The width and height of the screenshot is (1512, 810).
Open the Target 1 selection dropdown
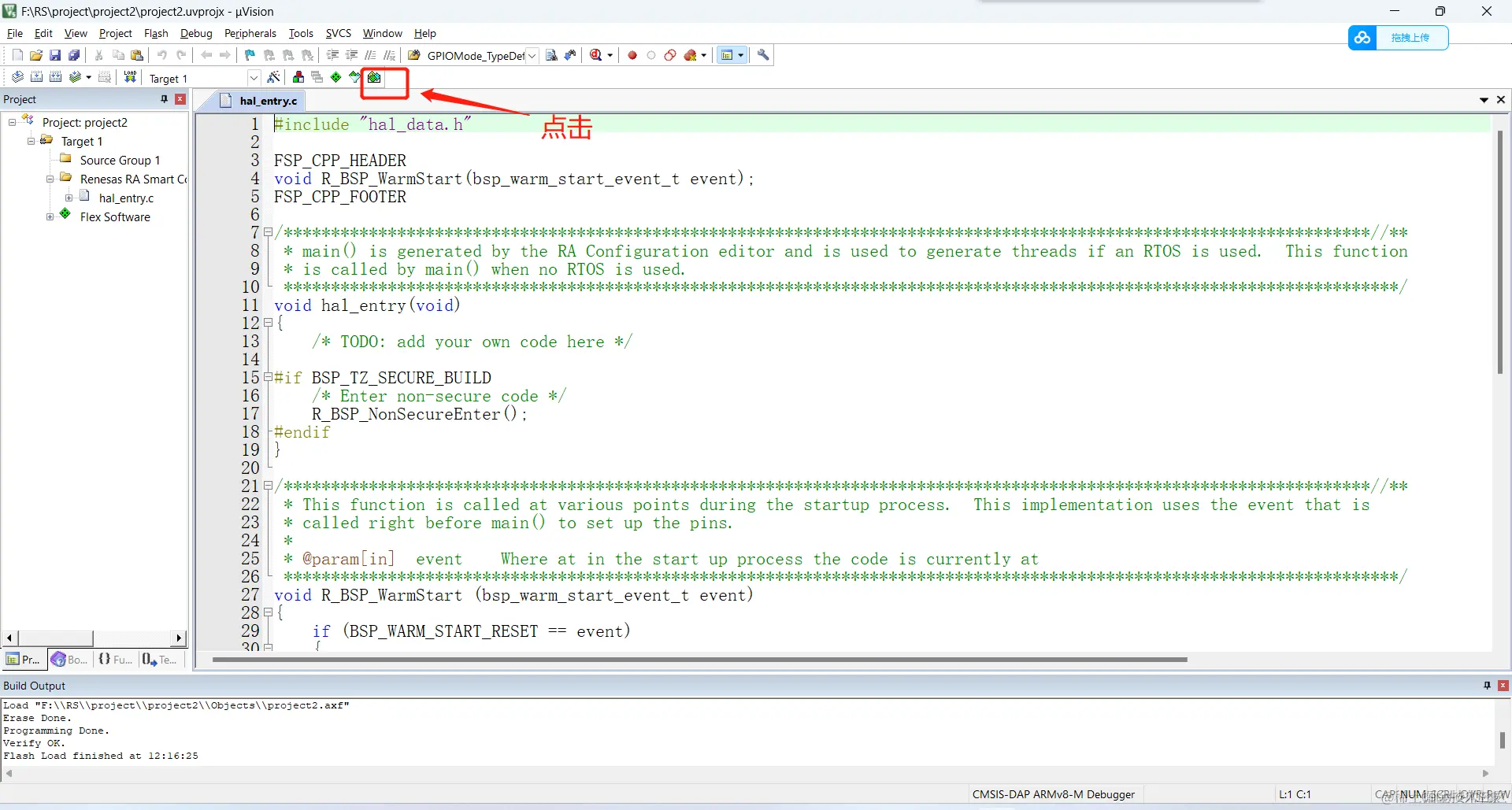pos(254,78)
